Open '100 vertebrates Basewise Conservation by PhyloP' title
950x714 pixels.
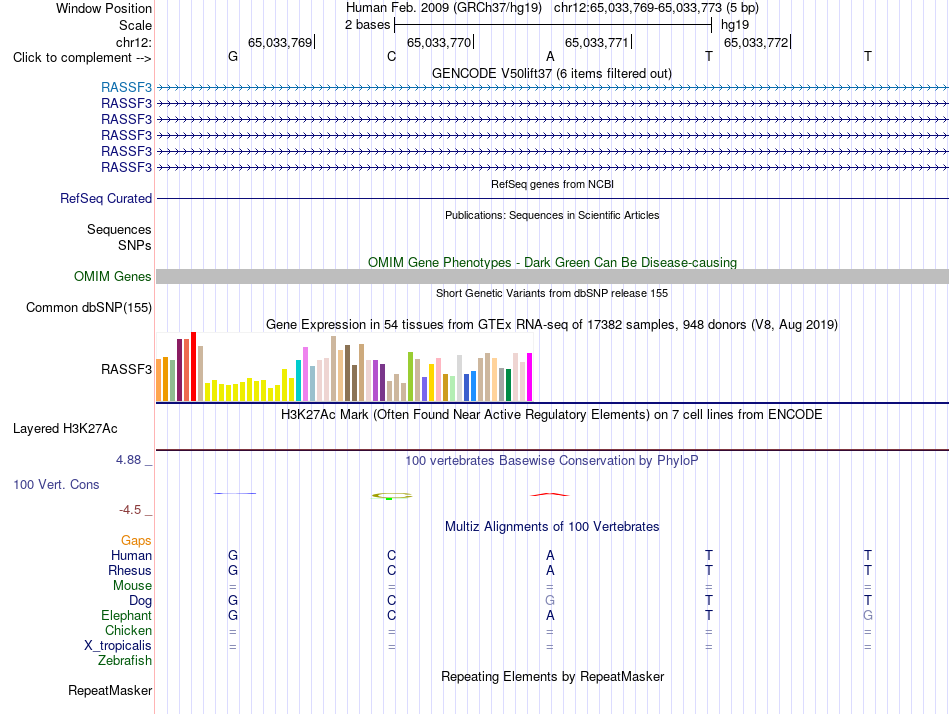point(552,461)
